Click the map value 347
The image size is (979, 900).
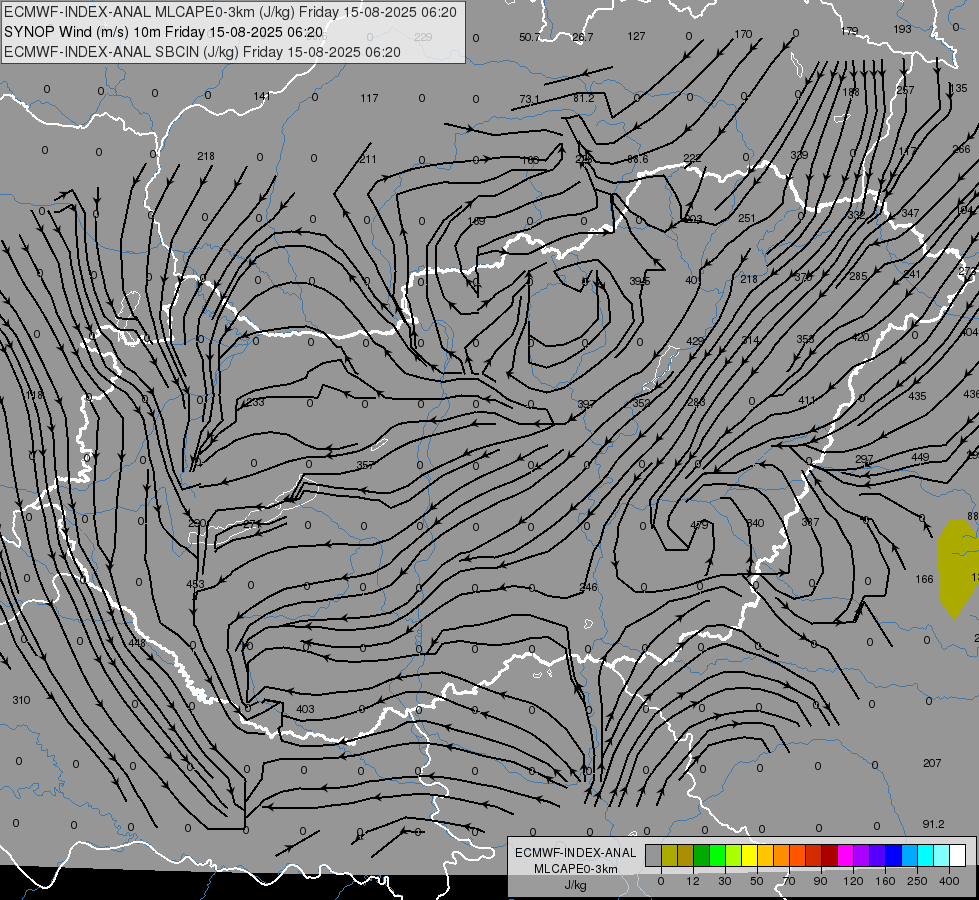[x=910, y=213]
